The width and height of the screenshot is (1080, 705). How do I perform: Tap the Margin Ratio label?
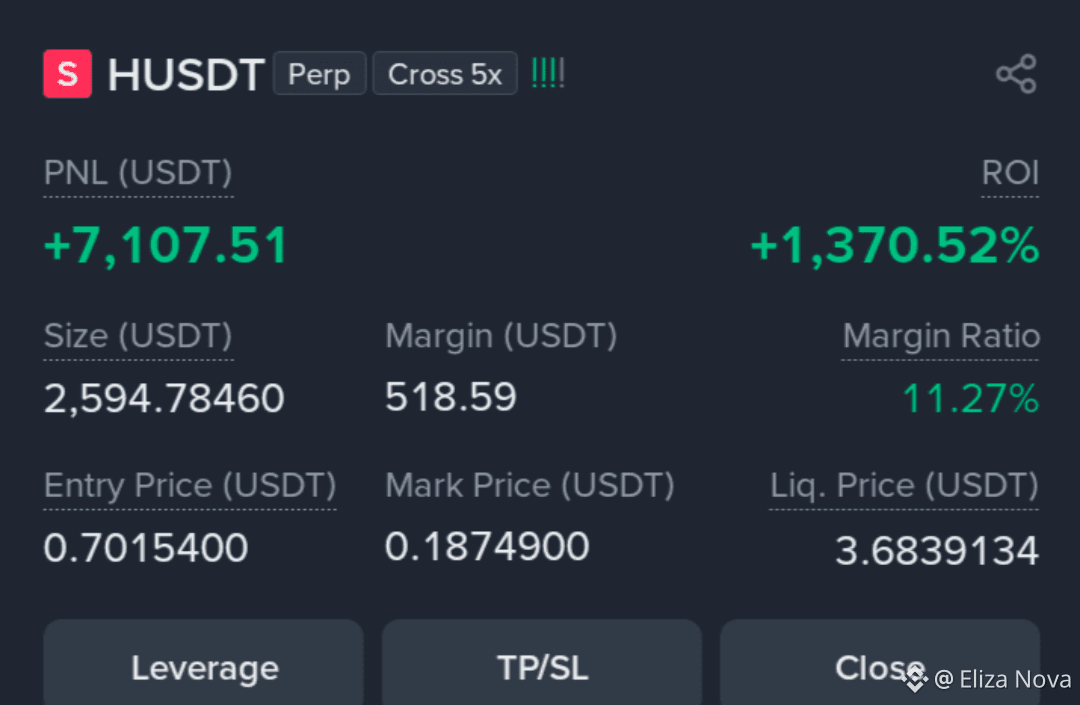coord(941,336)
